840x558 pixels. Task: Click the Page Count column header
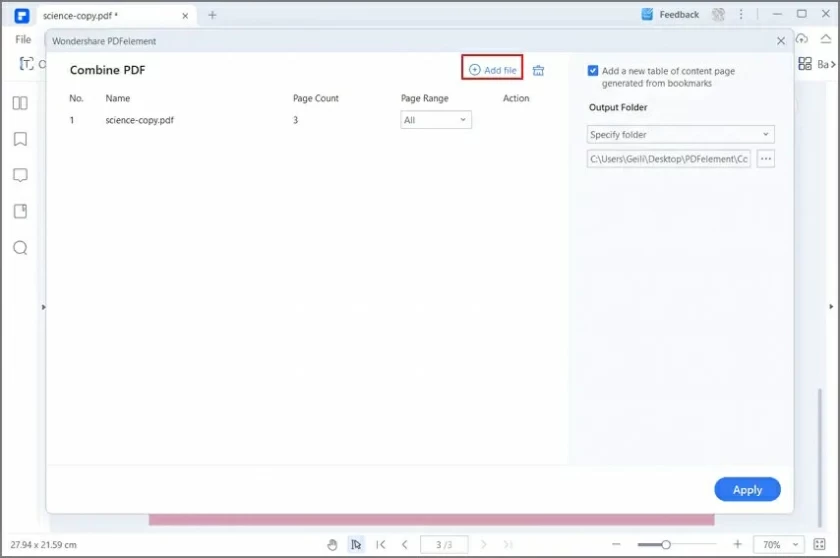click(316, 98)
